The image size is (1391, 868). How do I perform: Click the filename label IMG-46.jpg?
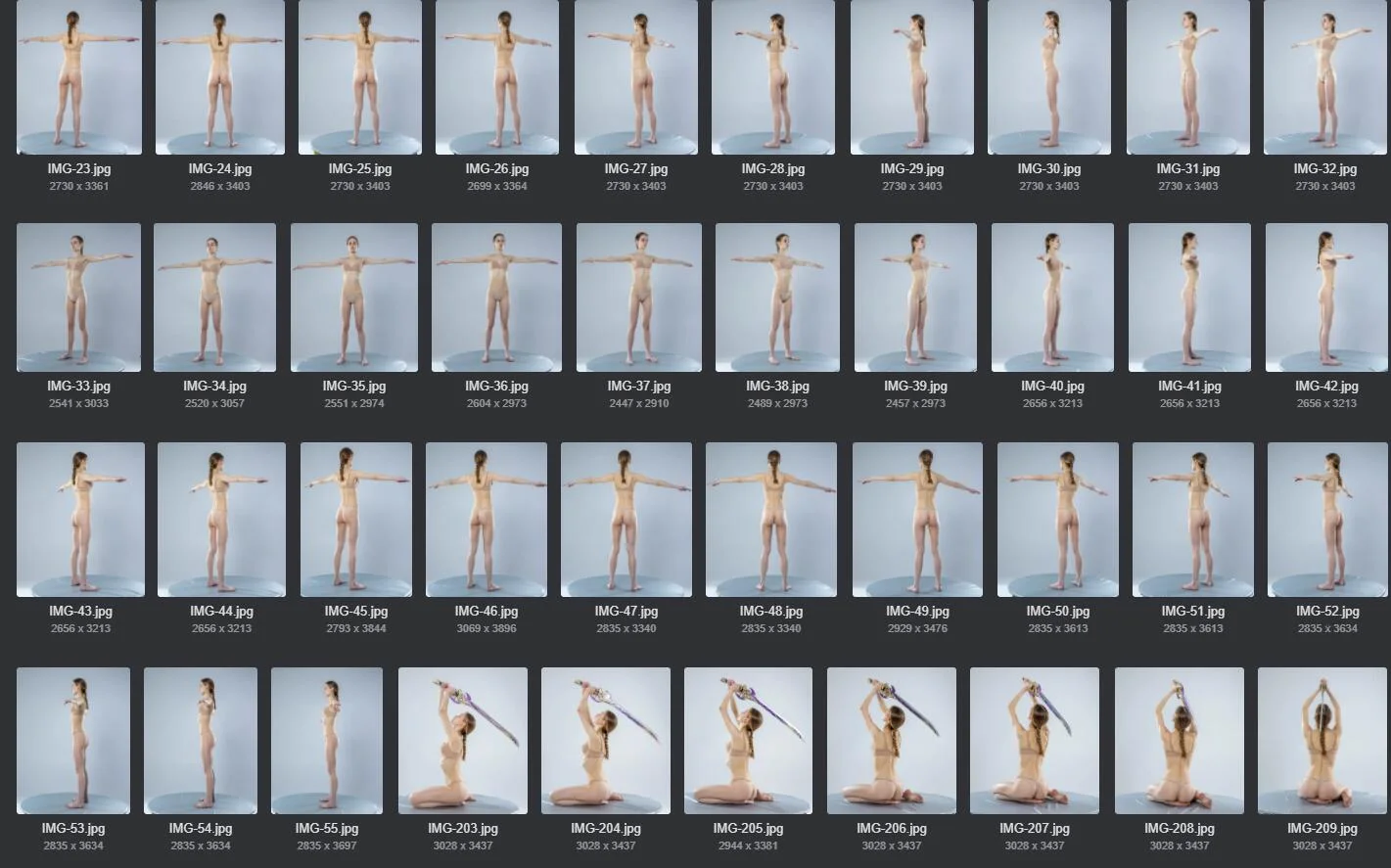(487, 612)
